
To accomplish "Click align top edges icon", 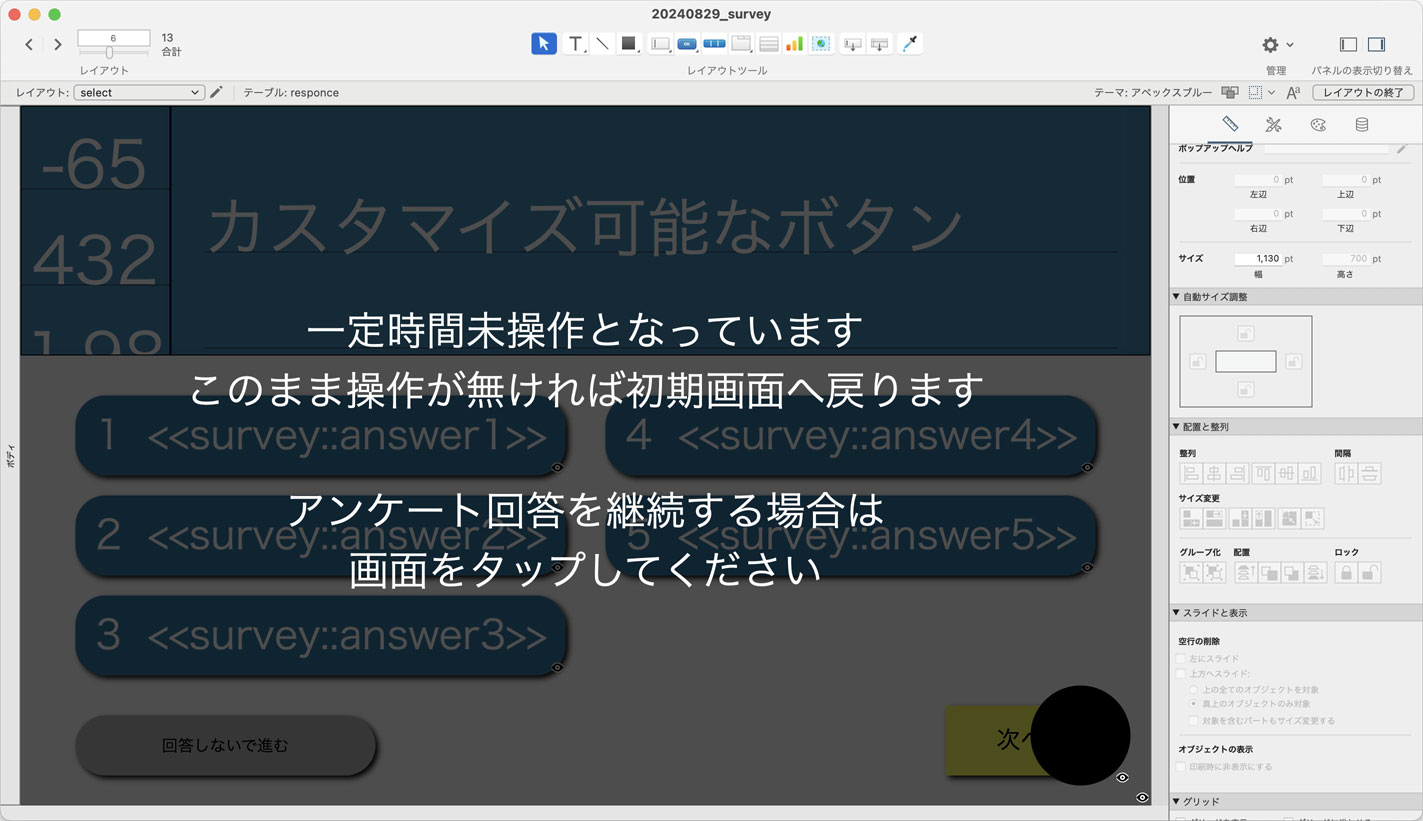I will click(x=1263, y=473).
